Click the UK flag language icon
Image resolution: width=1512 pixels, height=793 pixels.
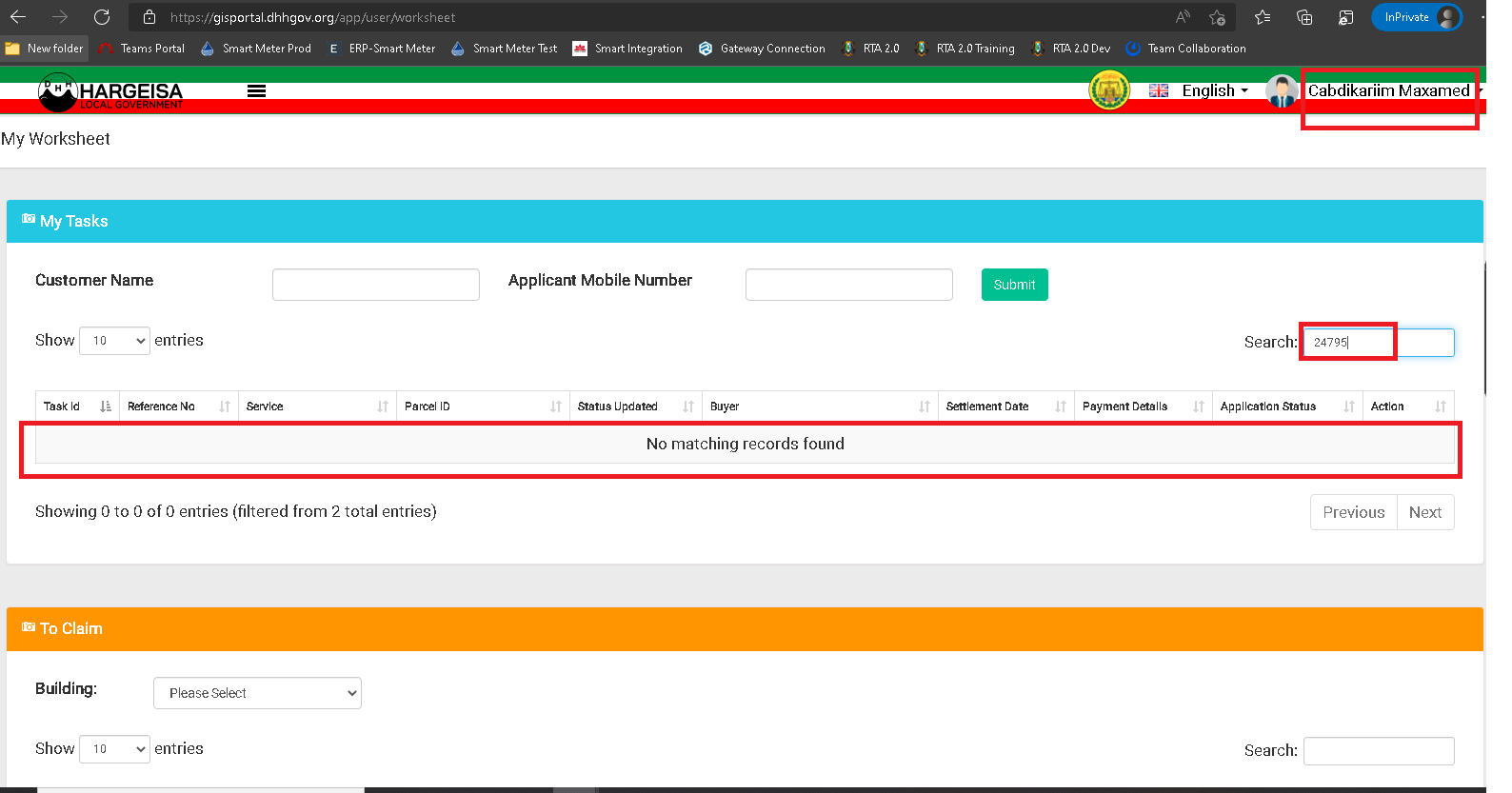(x=1159, y=90)
